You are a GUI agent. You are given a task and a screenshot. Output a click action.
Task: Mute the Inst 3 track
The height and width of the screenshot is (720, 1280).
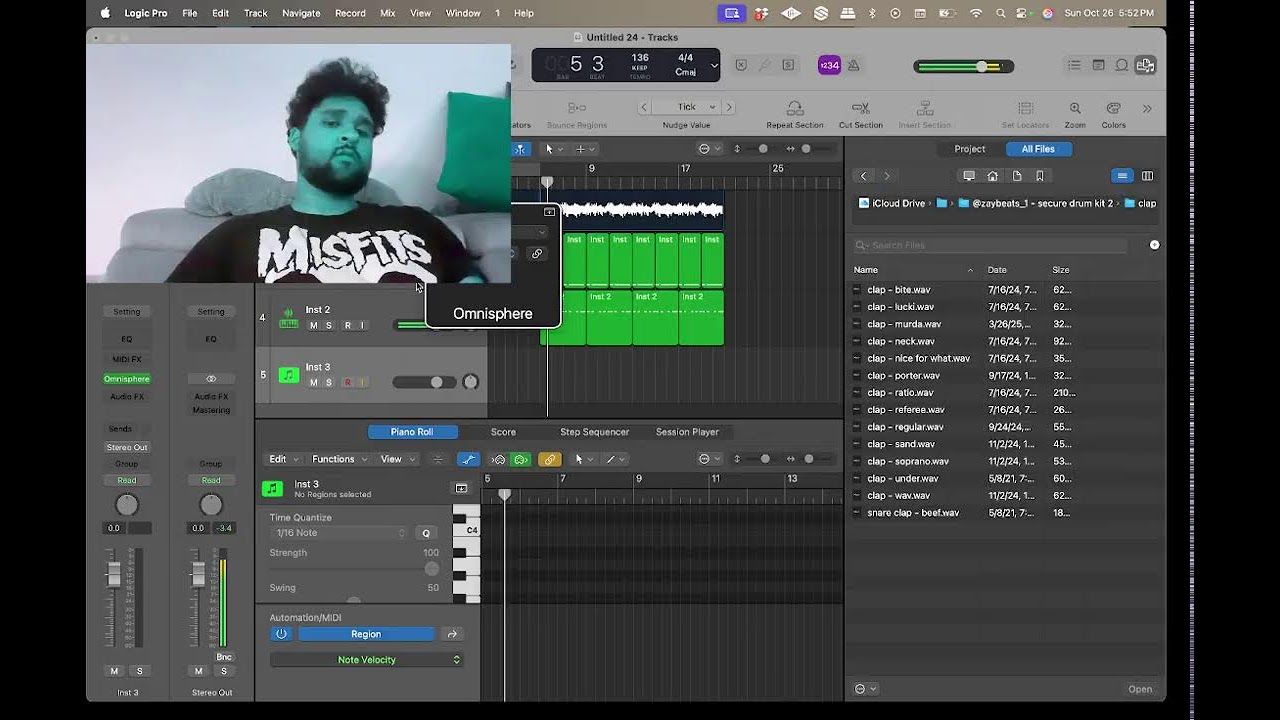pos(313,382)
